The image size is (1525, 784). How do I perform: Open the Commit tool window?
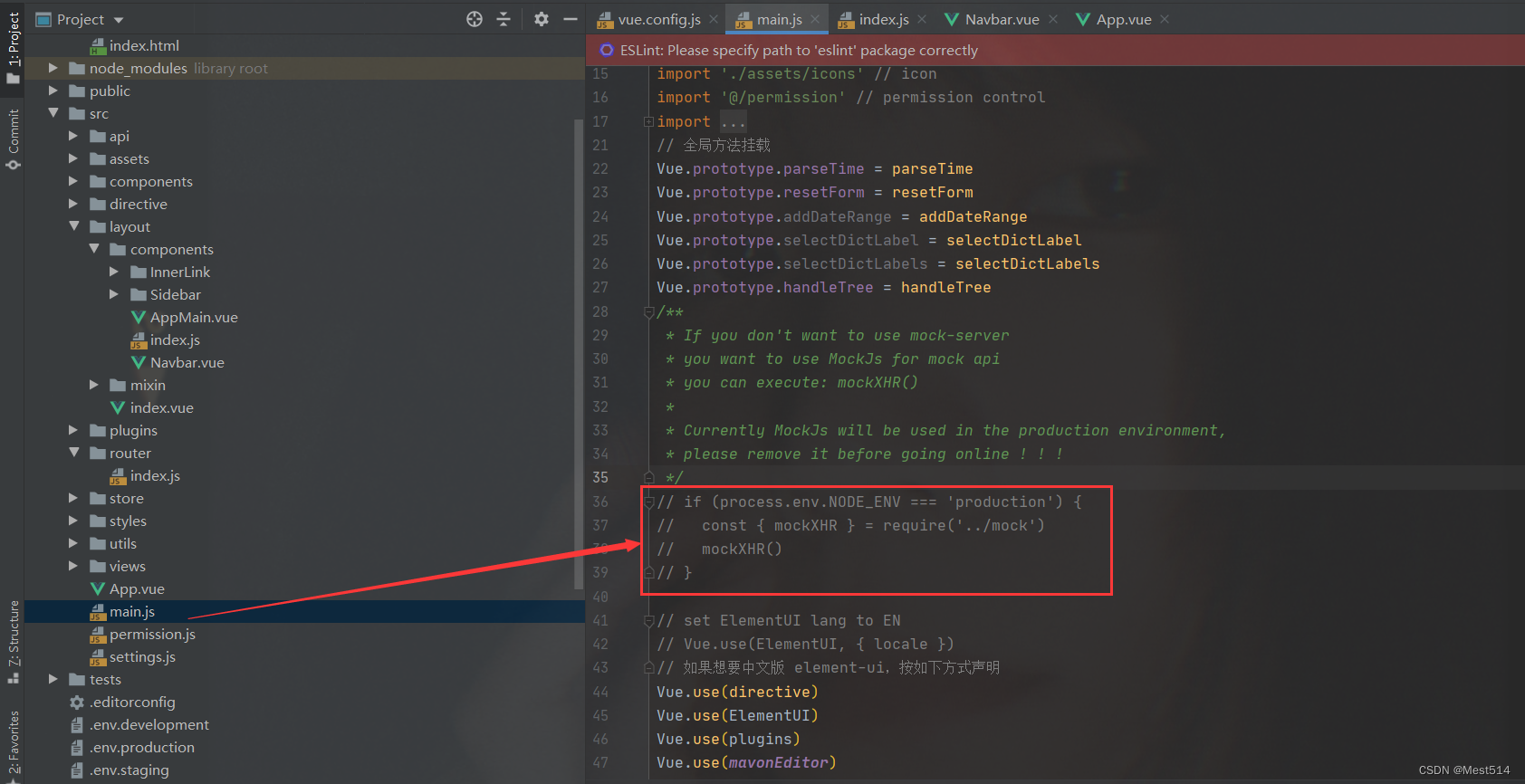tap(13, 139)
